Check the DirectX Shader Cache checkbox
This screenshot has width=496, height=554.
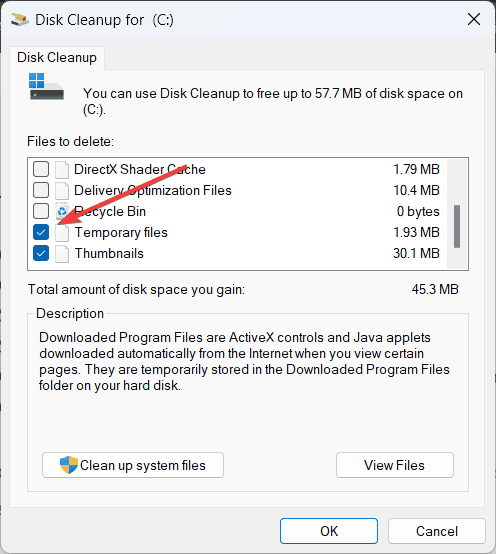[41, 169]
